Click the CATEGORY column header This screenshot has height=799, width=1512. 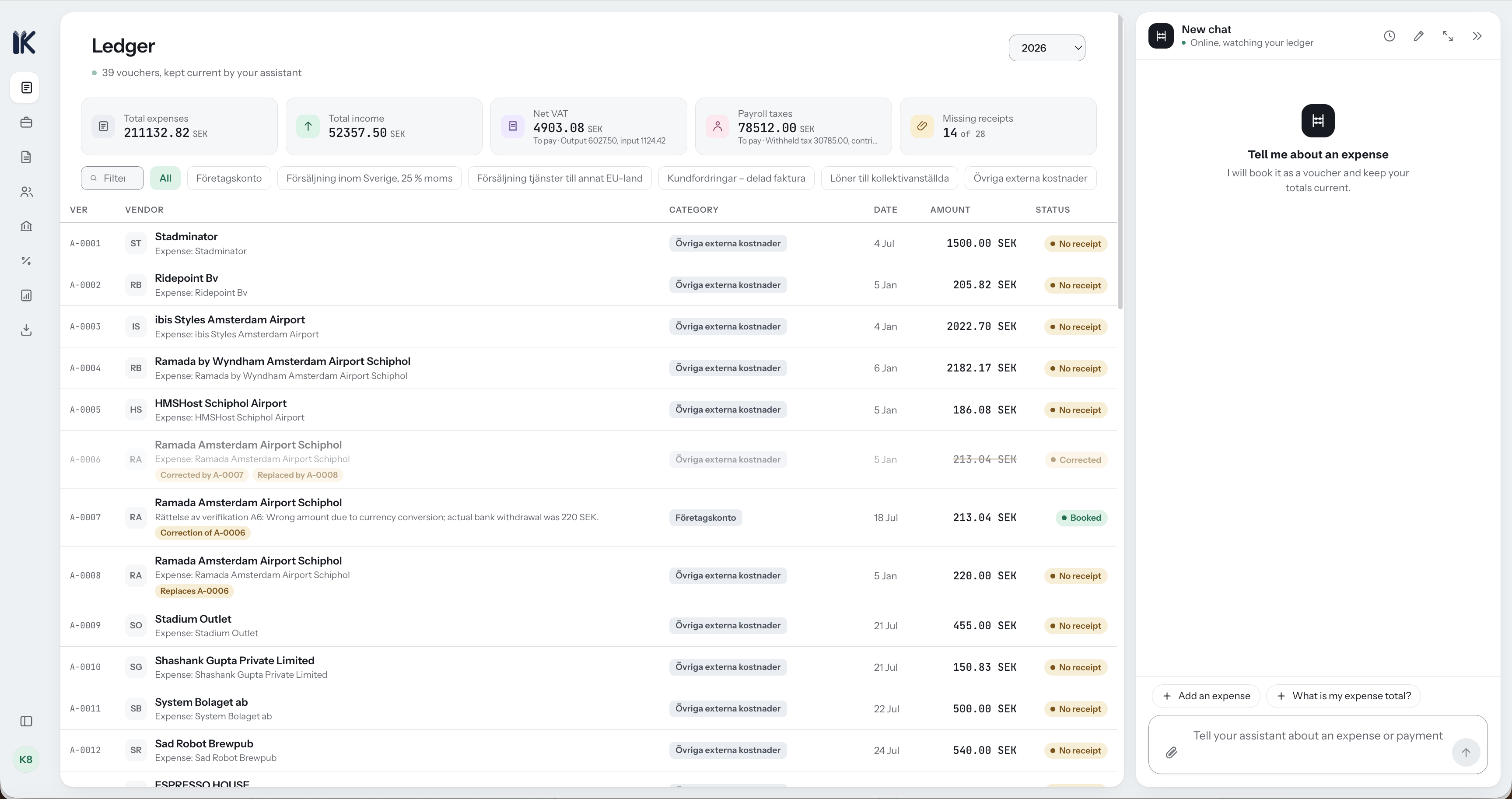[x=694, y=210]
